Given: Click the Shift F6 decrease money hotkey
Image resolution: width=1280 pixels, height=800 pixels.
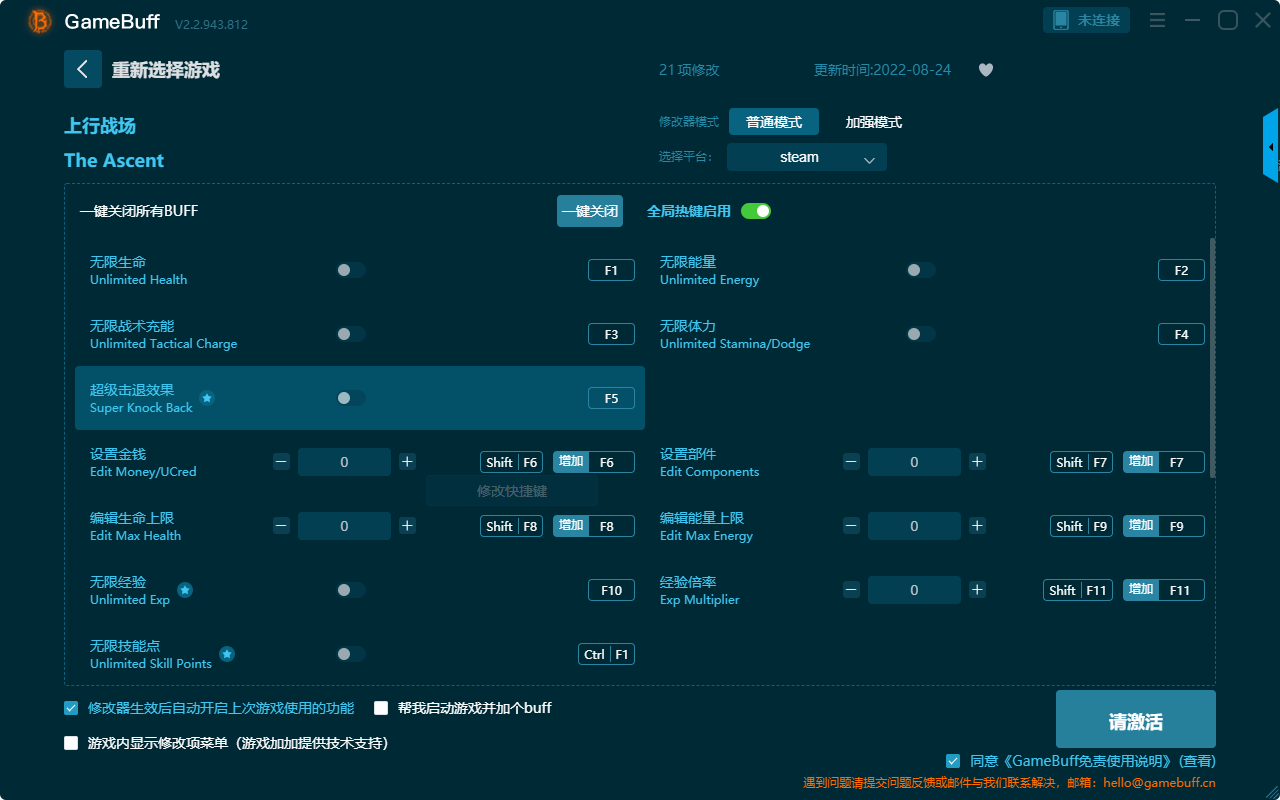Looking at the screenshot, I should point(511,462).
